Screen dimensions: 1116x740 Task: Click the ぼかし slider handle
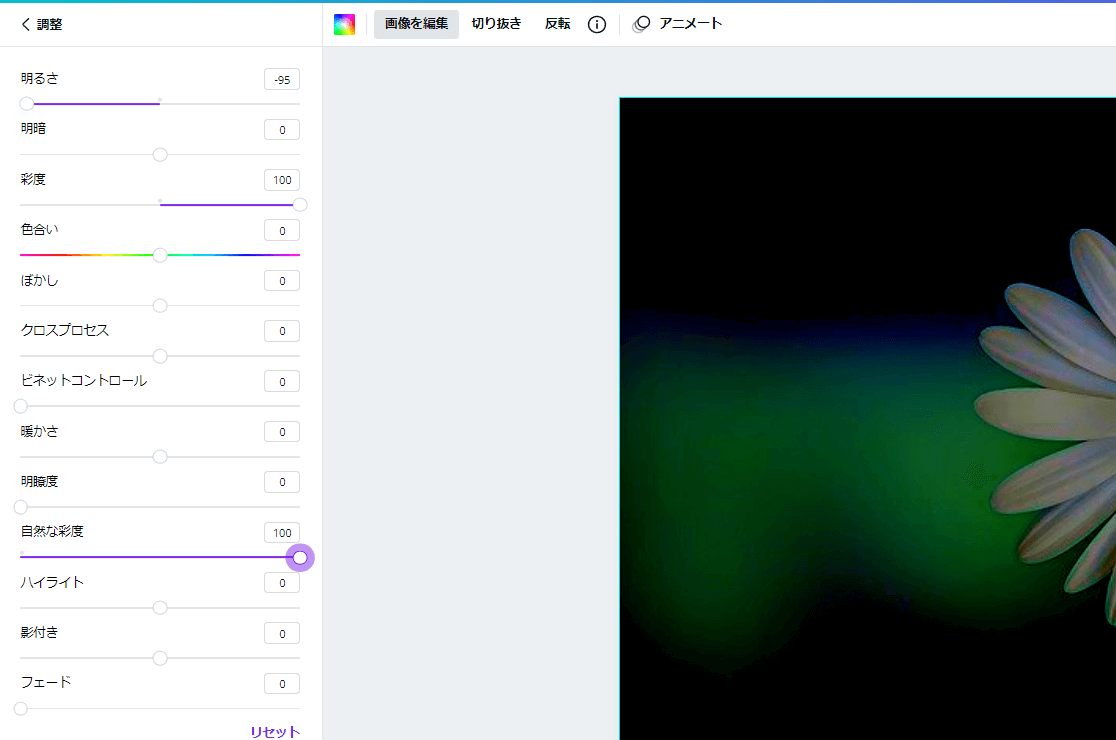[159, 305]
